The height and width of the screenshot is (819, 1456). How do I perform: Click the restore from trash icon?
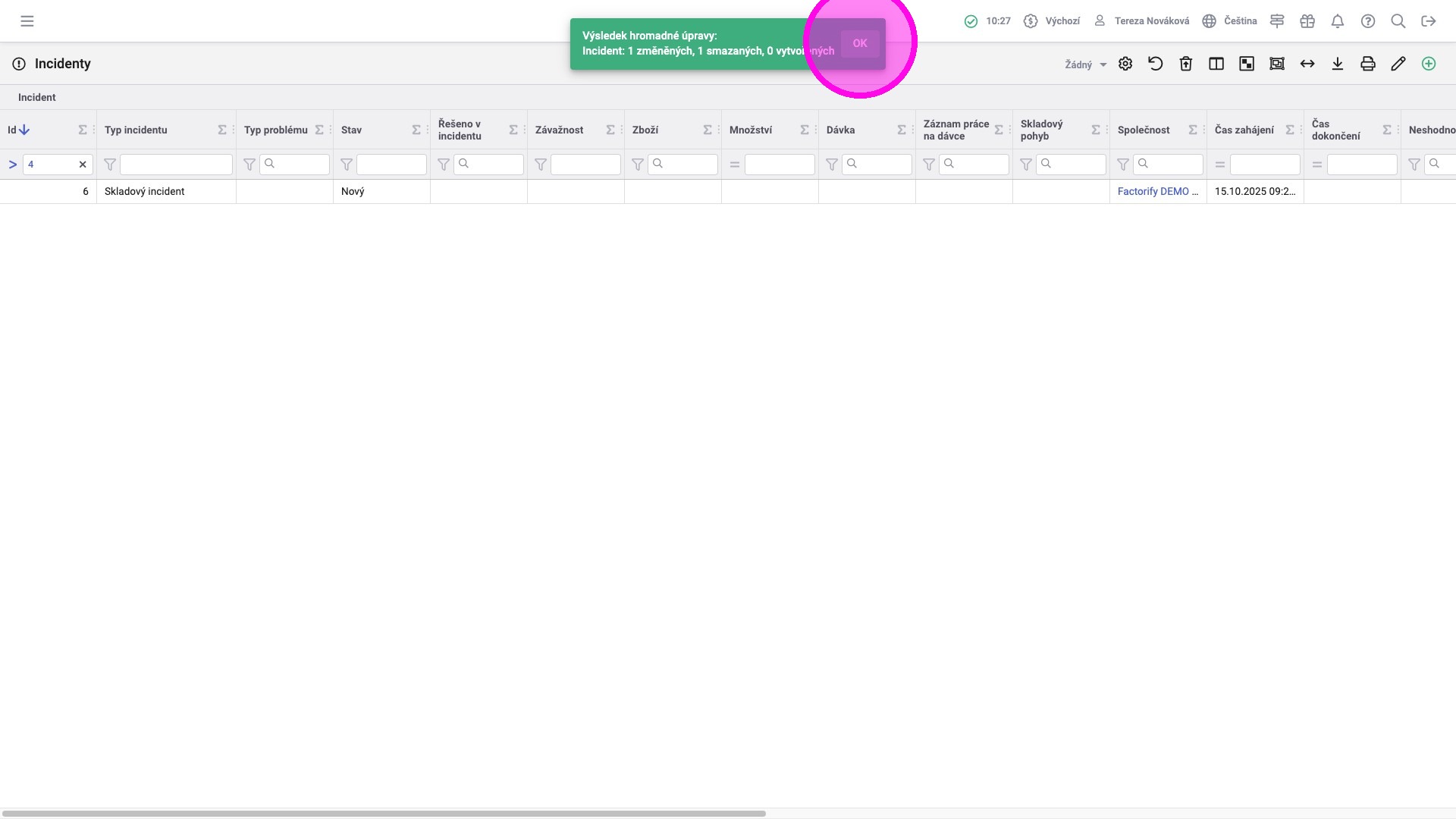[x=1186, y=64]
